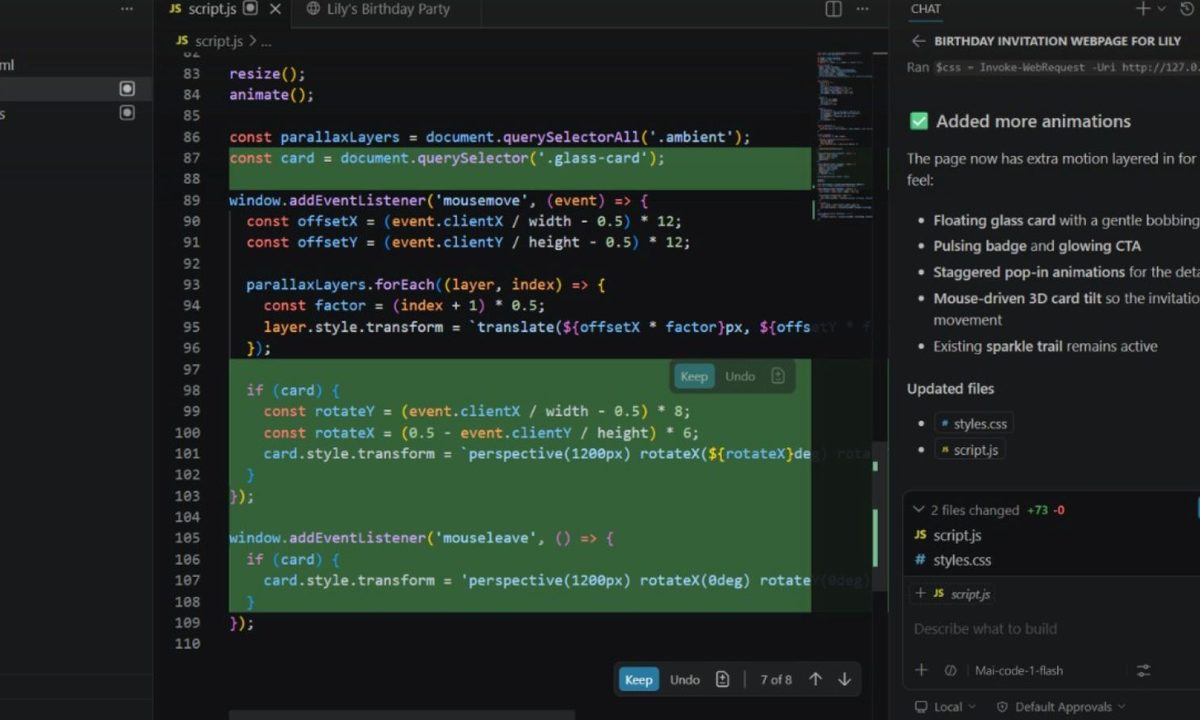Image resolution: width=1200 pixels, height=720 pixels.
Task: Click the monitor icon beside Local
Action: [x=921, y=707]
